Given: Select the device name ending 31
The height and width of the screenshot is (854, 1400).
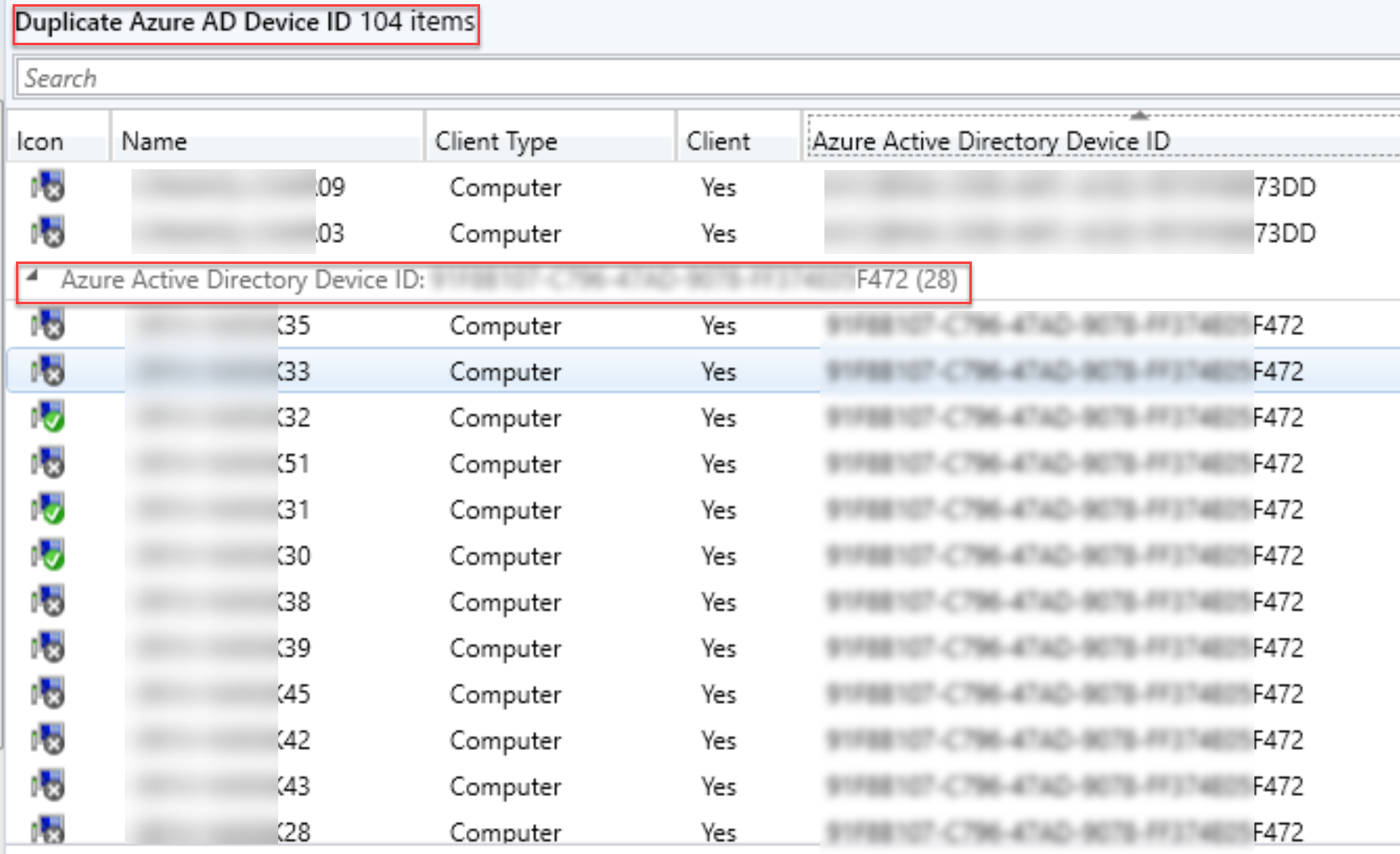Looking at the screenshot, I should click(x=222, y=510).
